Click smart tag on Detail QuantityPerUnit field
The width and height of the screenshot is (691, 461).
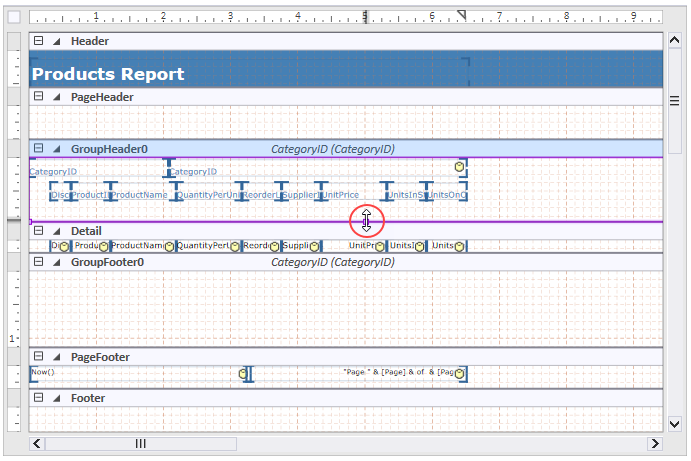point(235,246)
